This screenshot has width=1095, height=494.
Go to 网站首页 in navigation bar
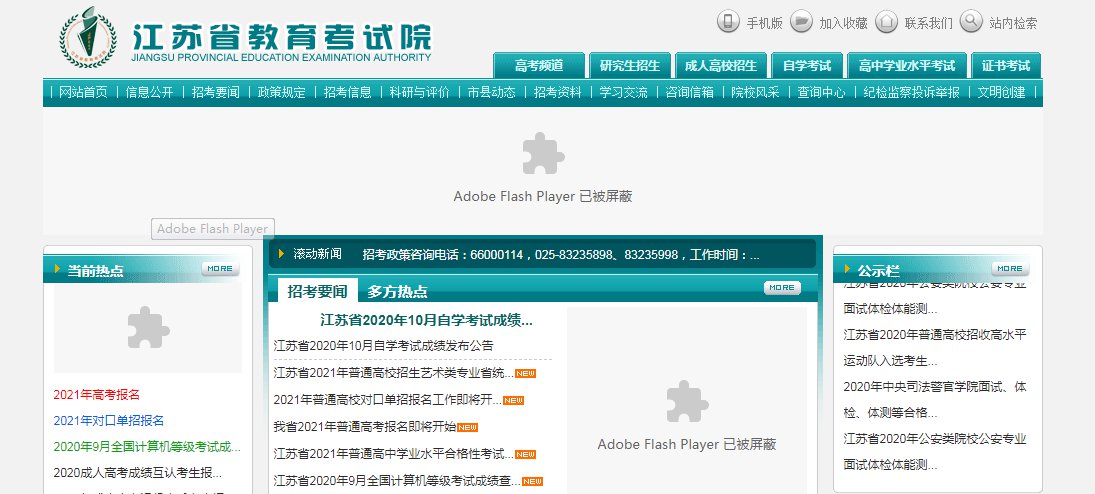click(x=83, y=92)
